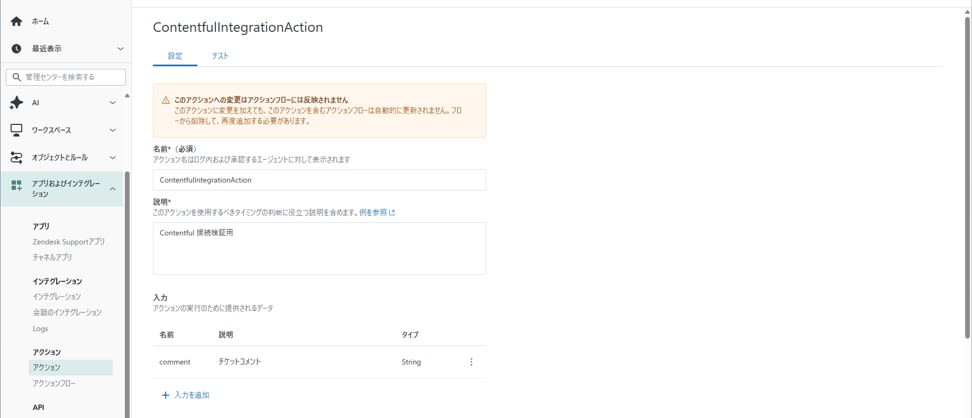Screen dimensions: 972x418
Task: Click the ContentfulIntegrationAction page title
Action: coord(238,27)
